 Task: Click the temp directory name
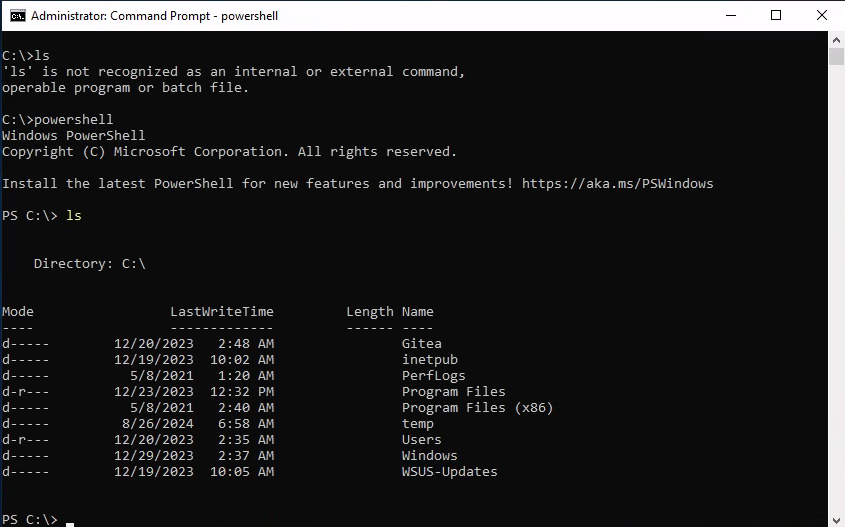[x=417, y=424]
